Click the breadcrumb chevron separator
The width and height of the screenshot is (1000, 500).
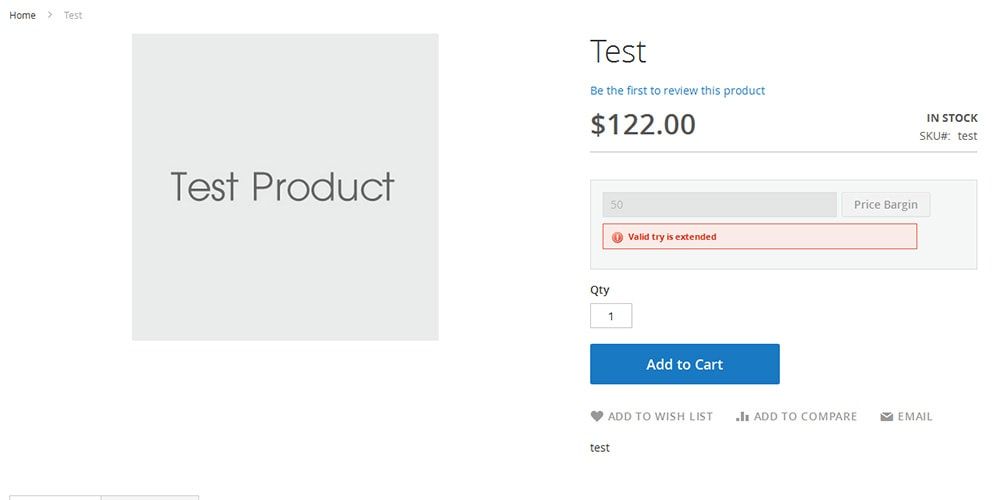click(x=50, y=15)
